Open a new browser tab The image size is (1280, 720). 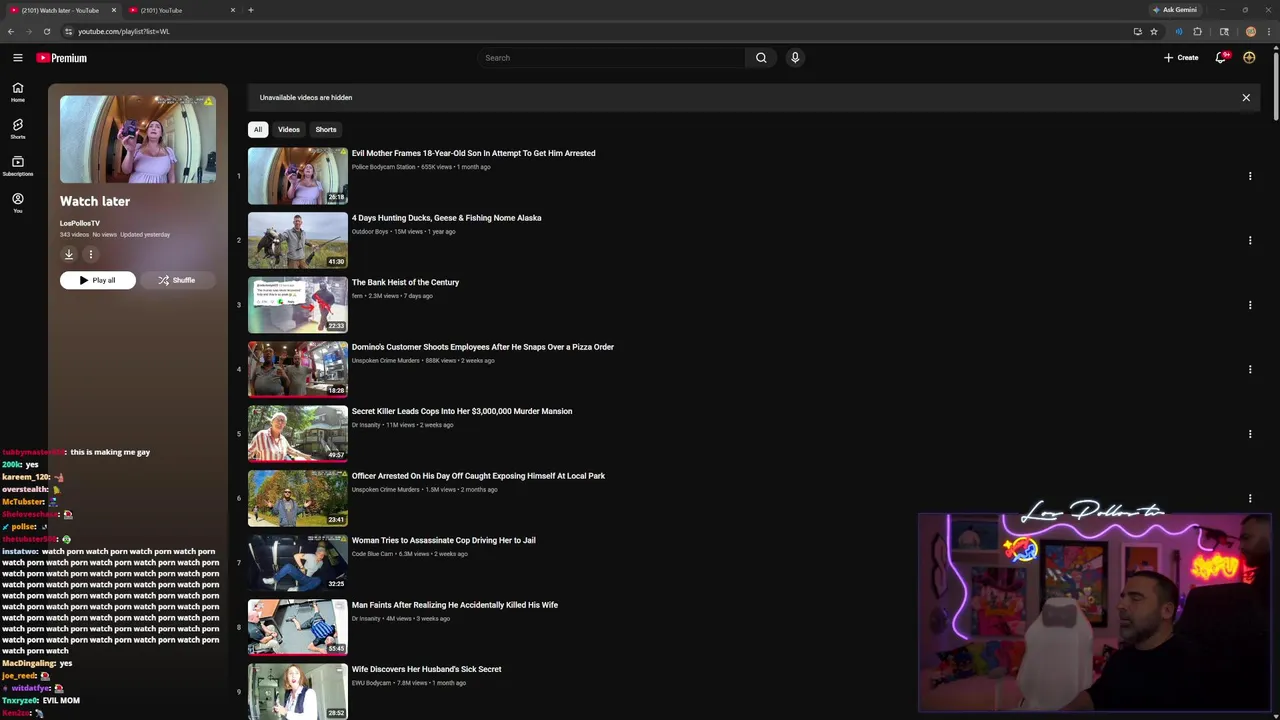coord(251,10)
